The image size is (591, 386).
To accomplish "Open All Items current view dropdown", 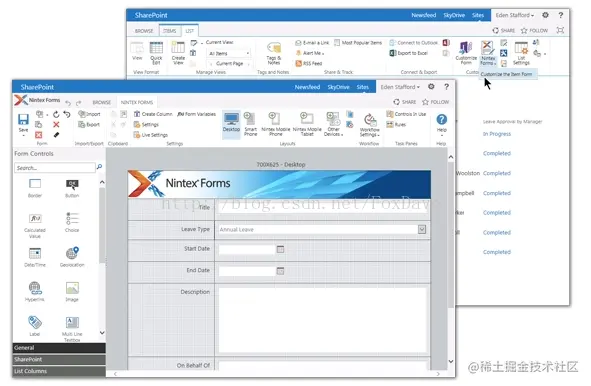I will tap(229, 54).
